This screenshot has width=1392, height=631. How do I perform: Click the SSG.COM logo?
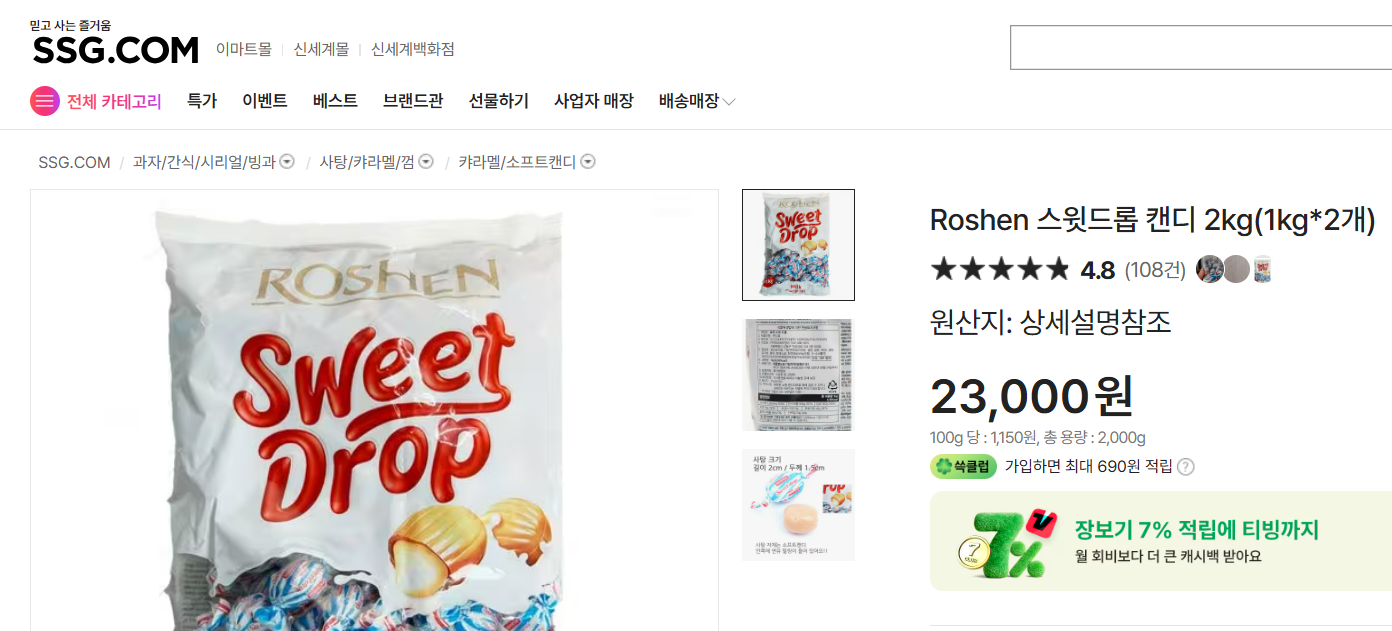tap(115, 49)
